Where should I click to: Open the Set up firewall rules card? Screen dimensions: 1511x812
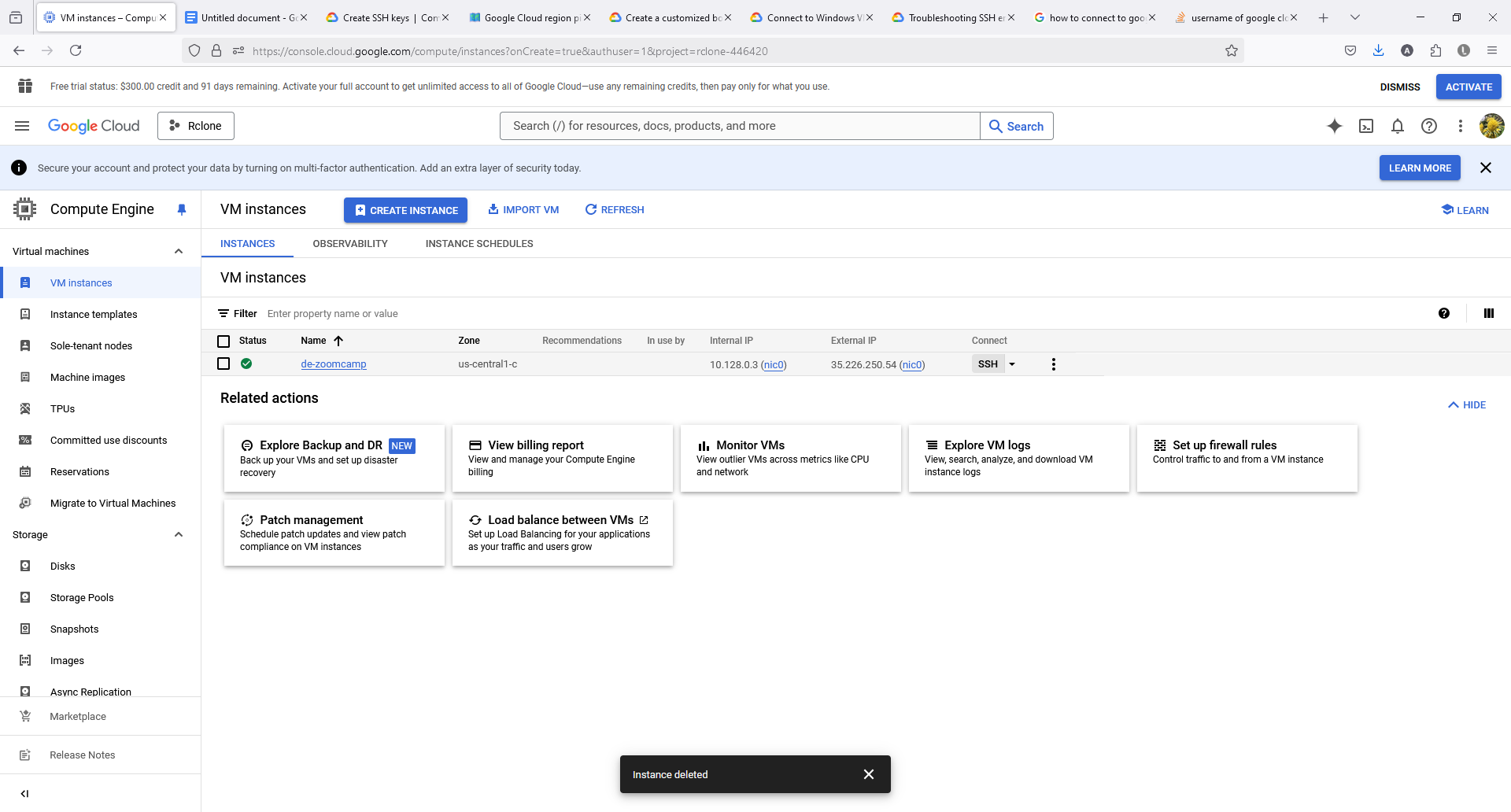coord(1247,459)
